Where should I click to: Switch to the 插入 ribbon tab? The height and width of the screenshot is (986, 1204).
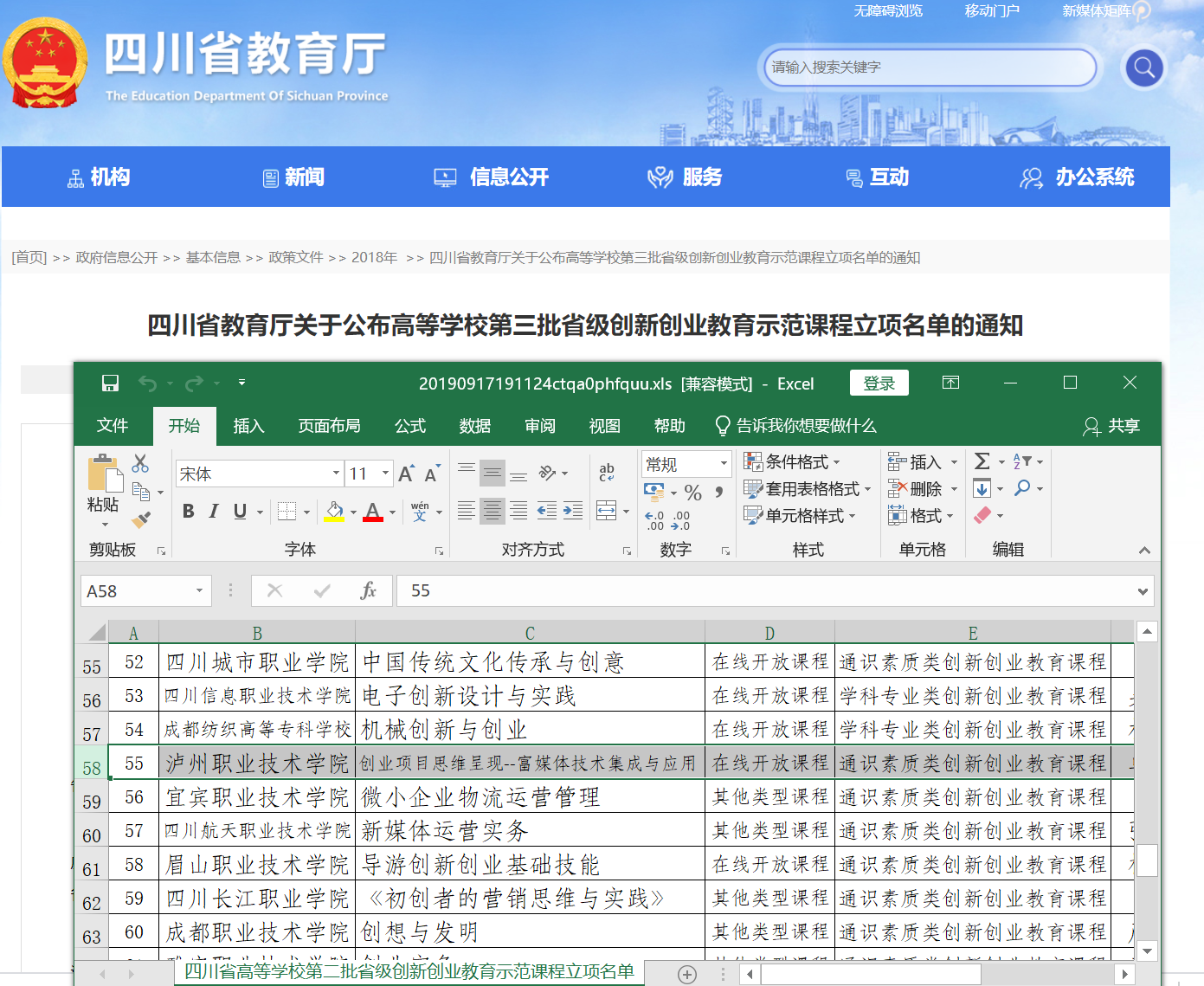pos(248,426)
